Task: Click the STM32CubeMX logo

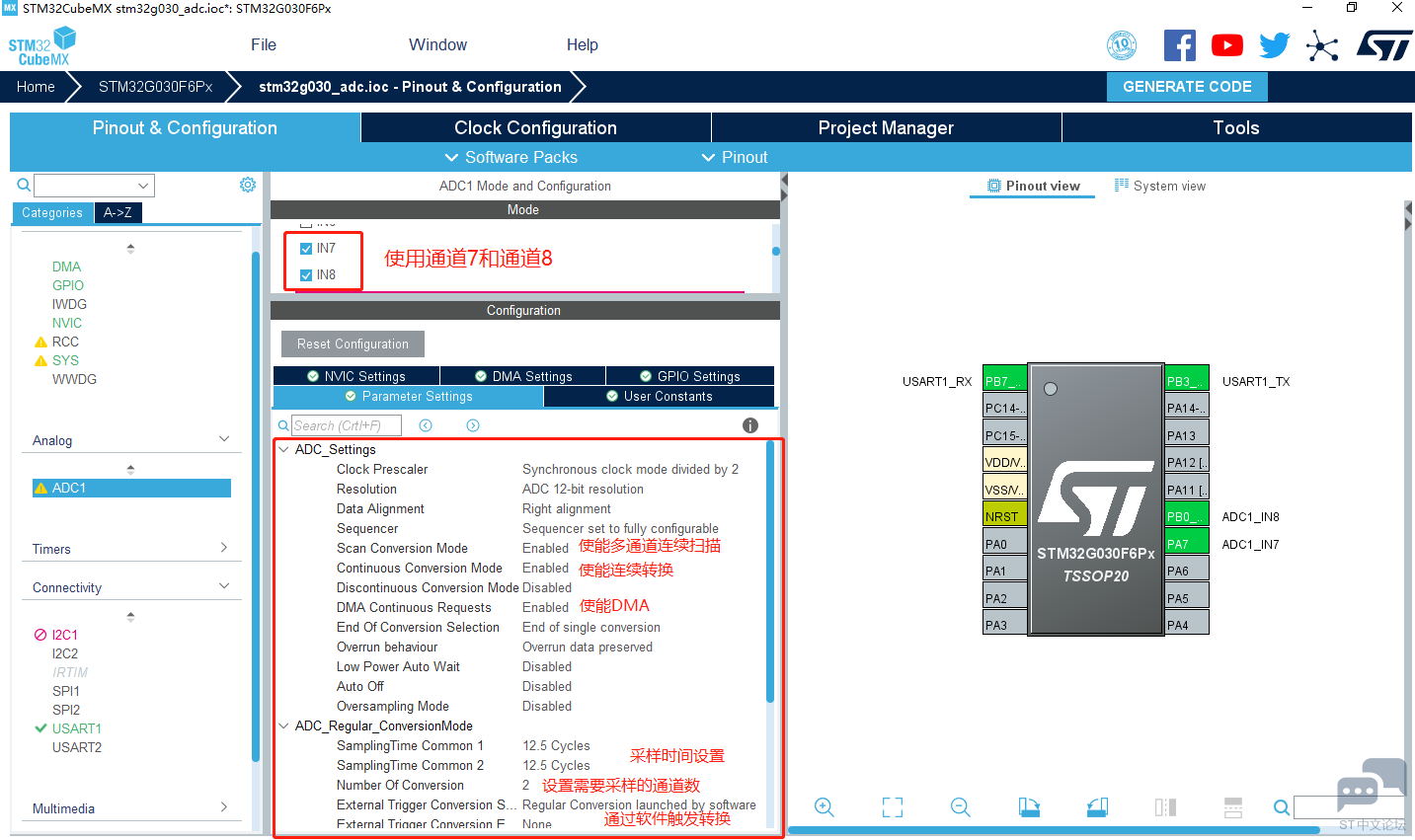Action: [x=42, y=46]
